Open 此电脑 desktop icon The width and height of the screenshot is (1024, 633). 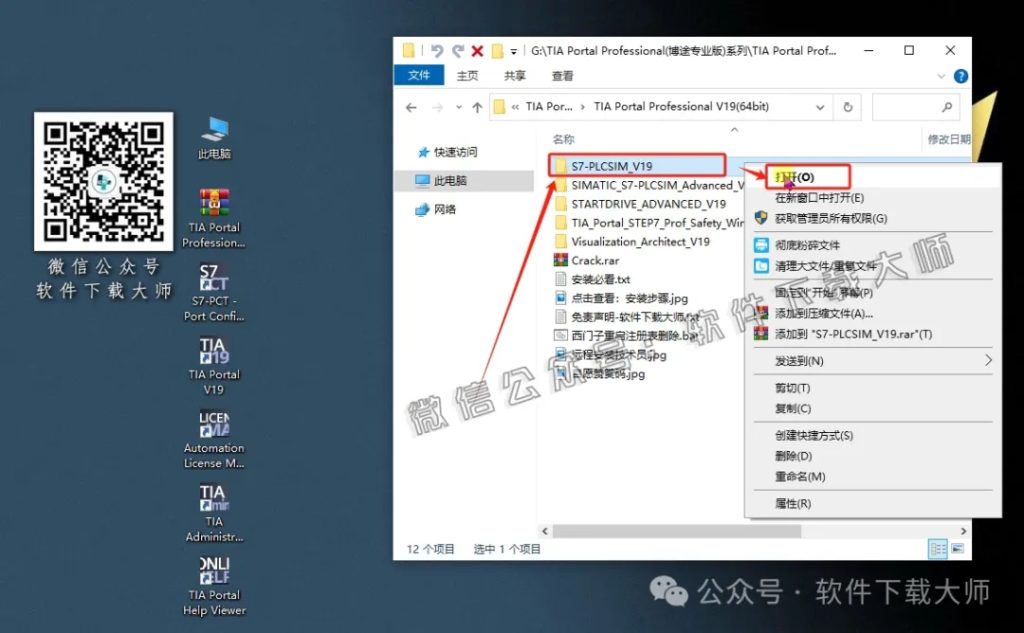(213, 130)
